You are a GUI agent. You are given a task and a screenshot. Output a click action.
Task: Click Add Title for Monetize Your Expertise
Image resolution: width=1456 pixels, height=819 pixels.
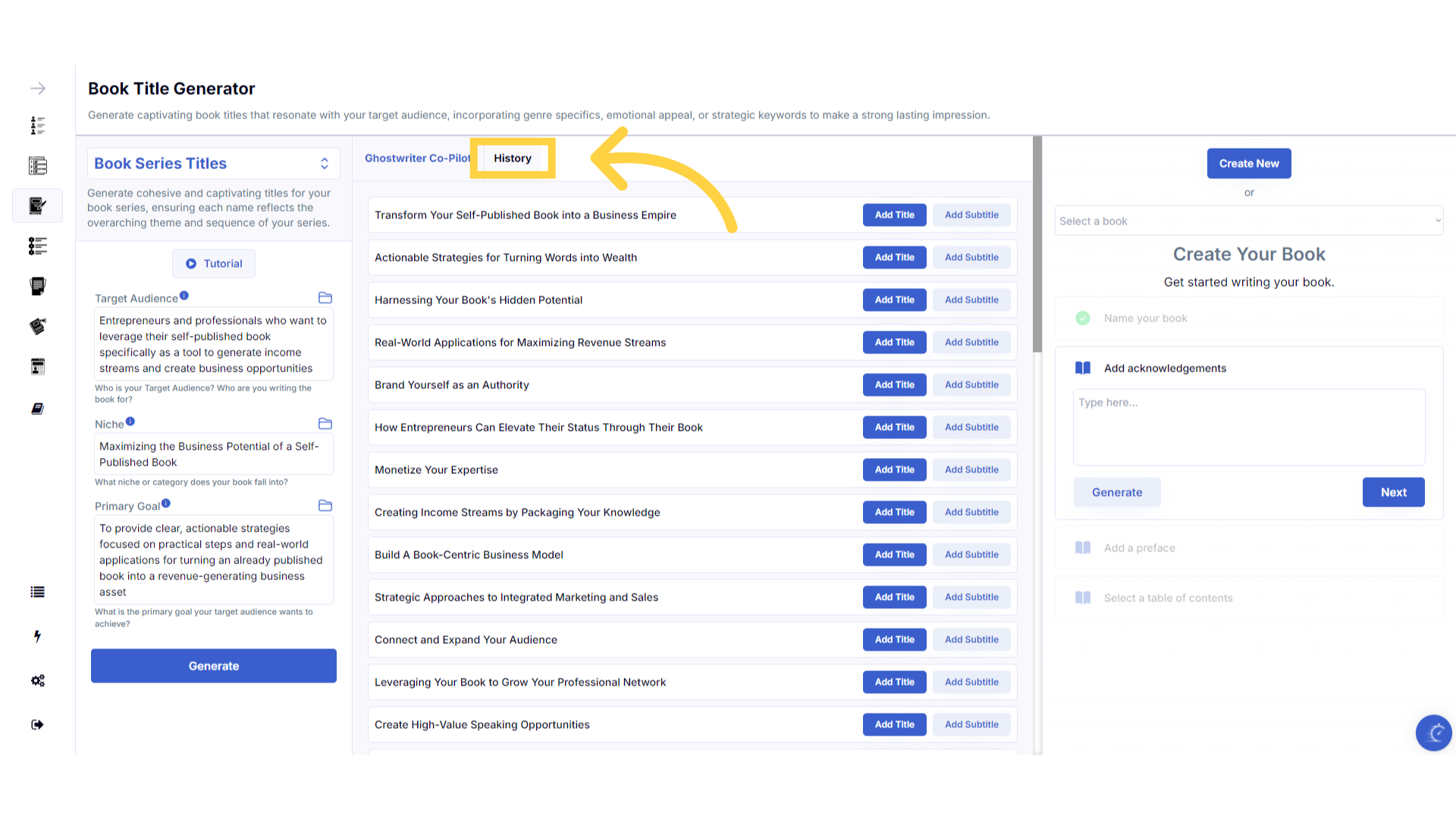(x=894, y=470)
